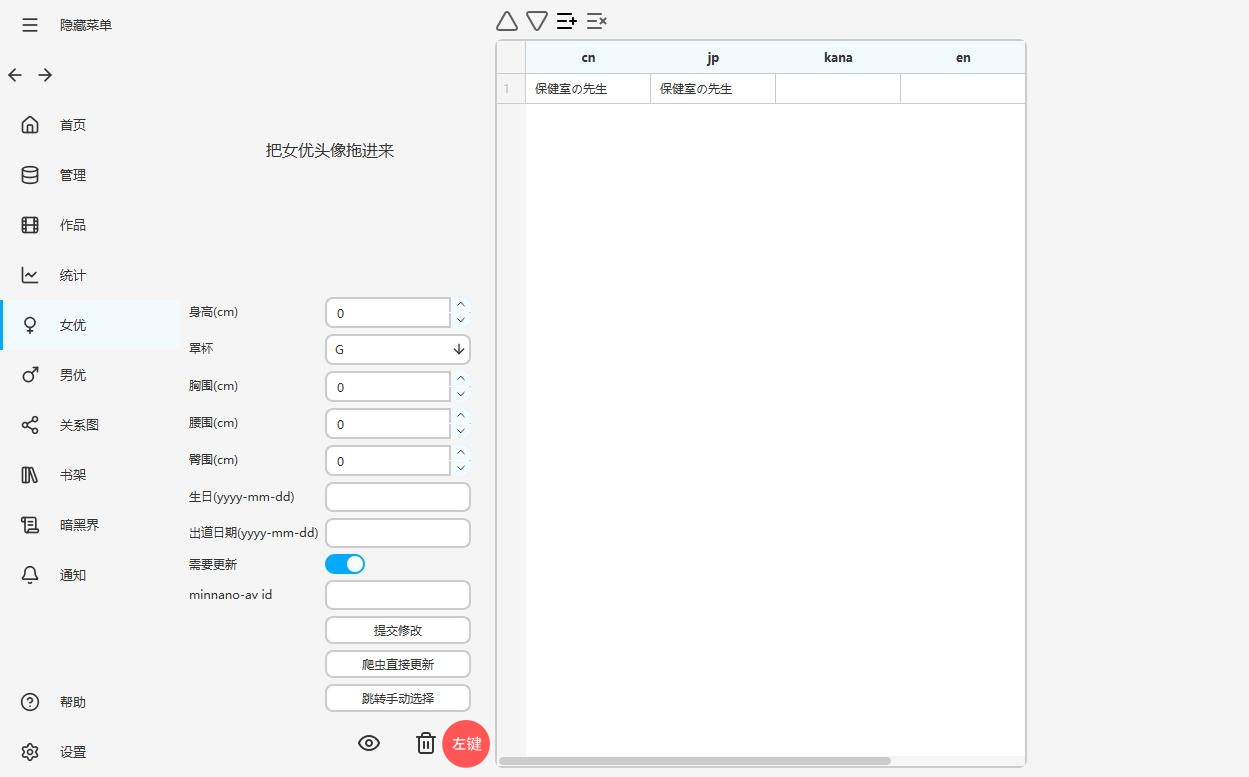The width and height of the screenshot is (1249, 777).
Task: Go forward with the right arrow
Action: click(45, 75)
